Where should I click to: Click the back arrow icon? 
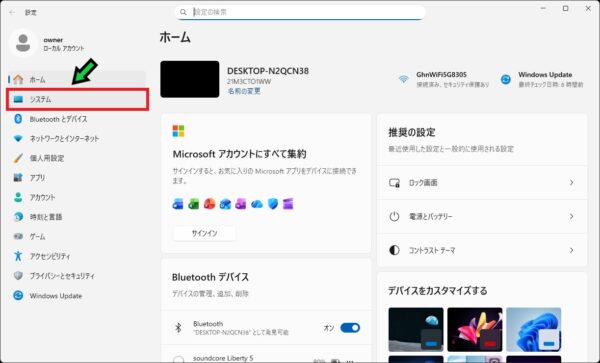coord(12,12)
